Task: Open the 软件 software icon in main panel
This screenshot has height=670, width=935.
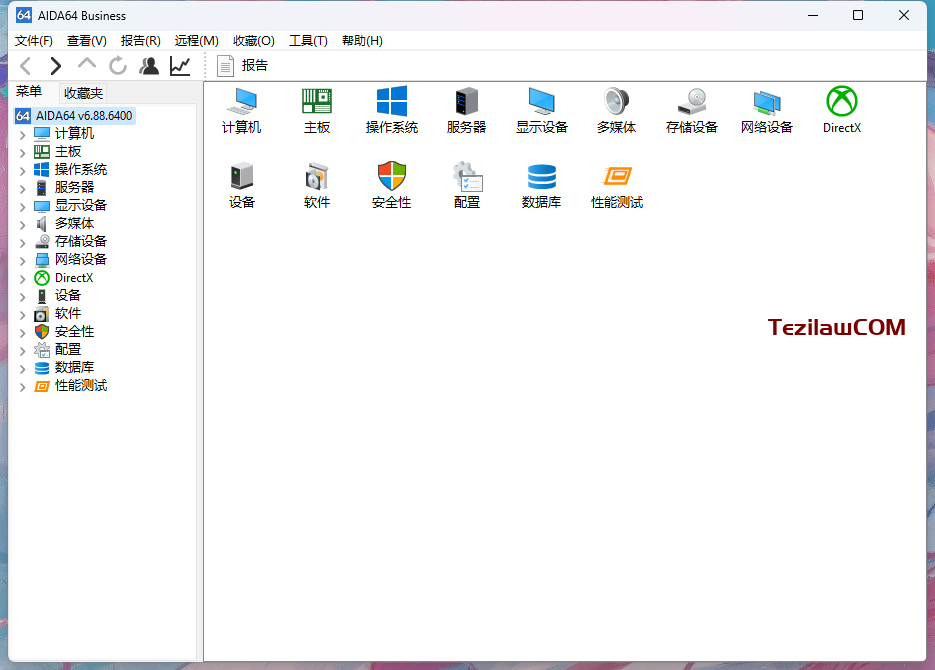Action: 317,185
